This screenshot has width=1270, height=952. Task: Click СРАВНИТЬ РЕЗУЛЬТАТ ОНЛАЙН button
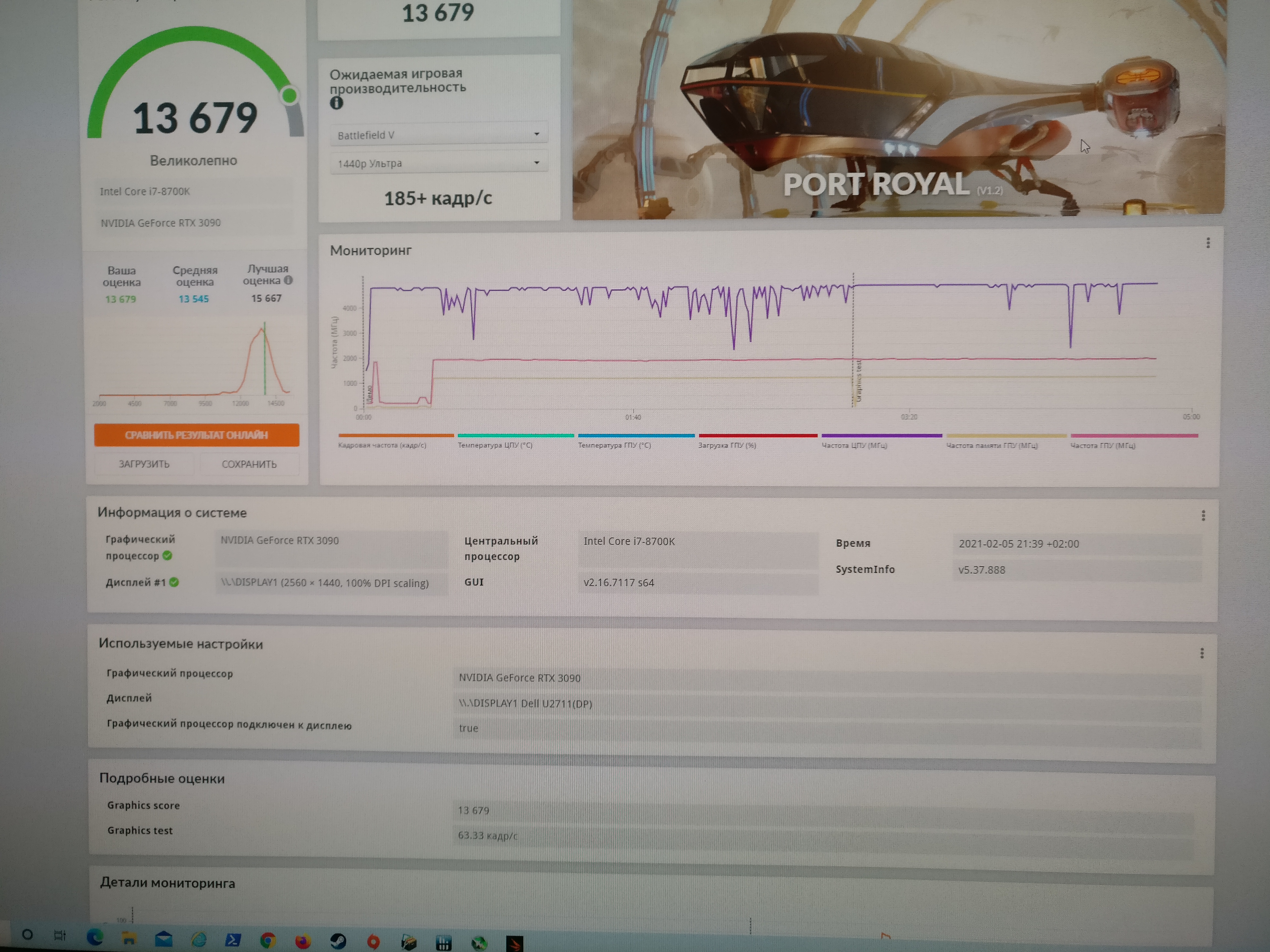196,435
